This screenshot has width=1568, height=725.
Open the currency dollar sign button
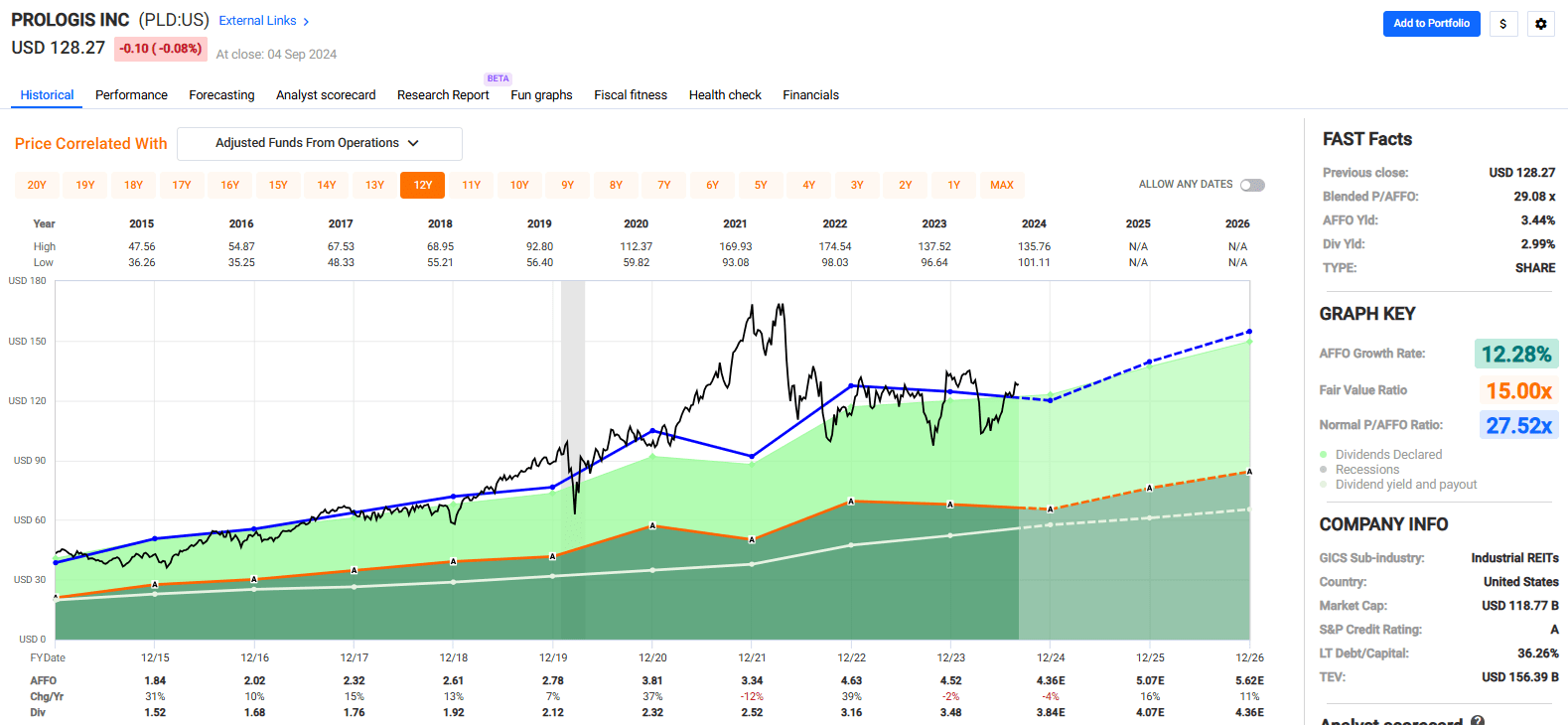[1503, 24]
